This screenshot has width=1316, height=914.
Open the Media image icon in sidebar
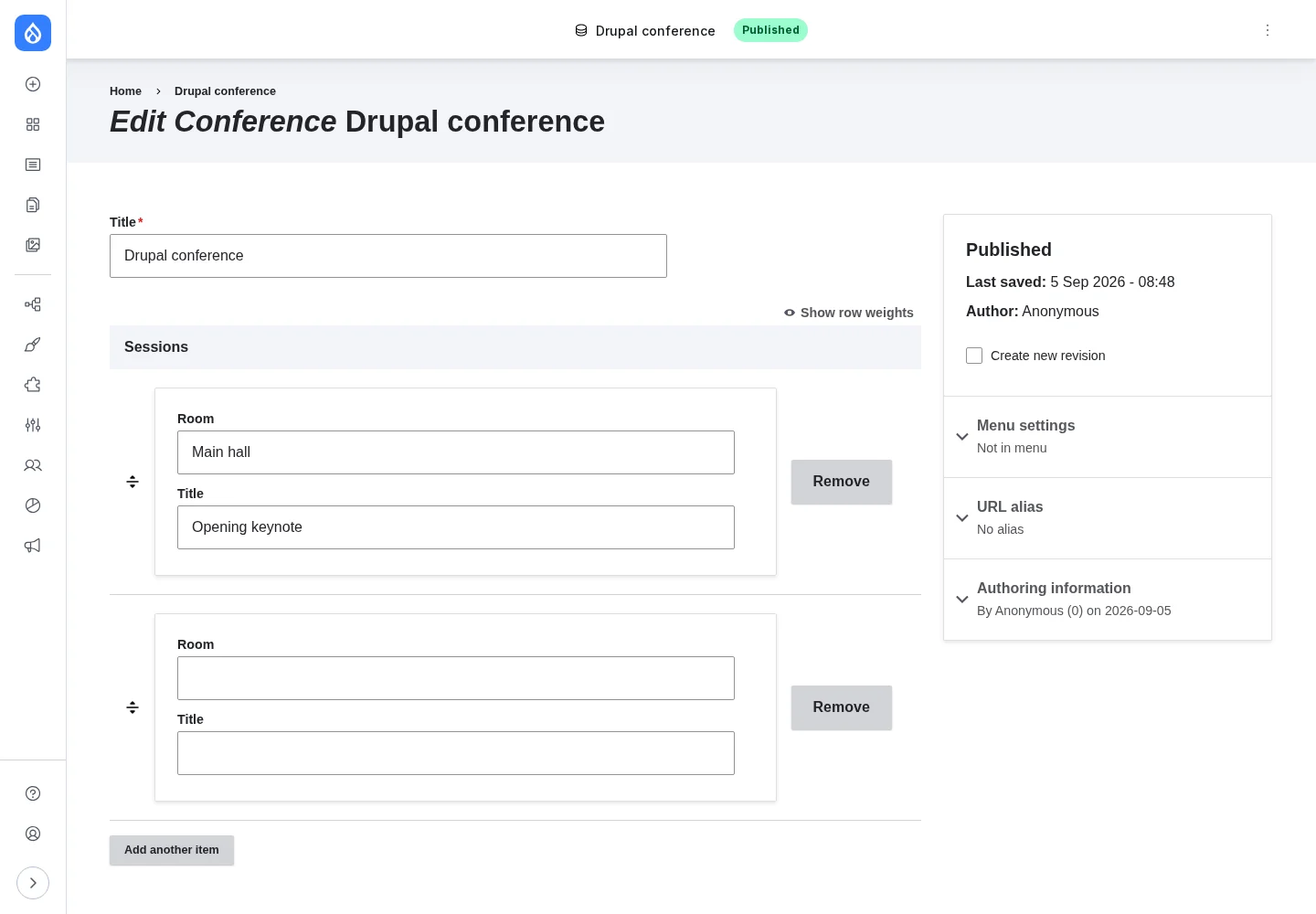(x=33, y=245)
